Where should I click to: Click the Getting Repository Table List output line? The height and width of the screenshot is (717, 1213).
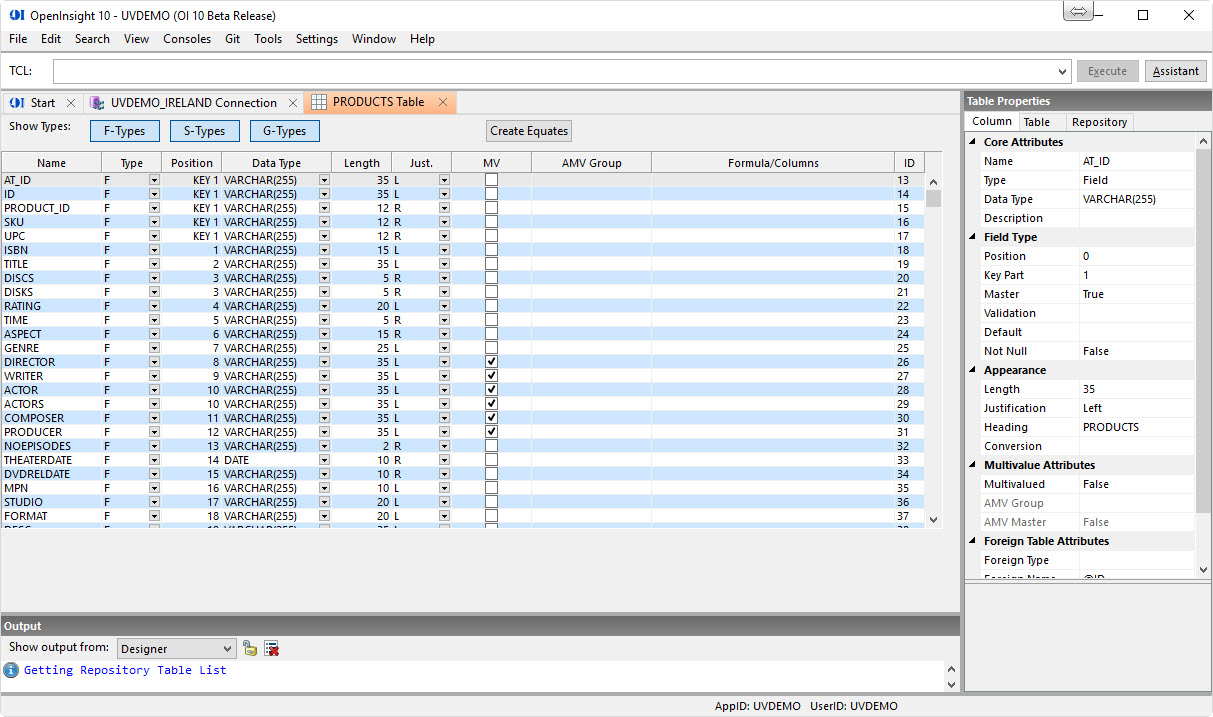pyautogui.click(x=125, y=670)
